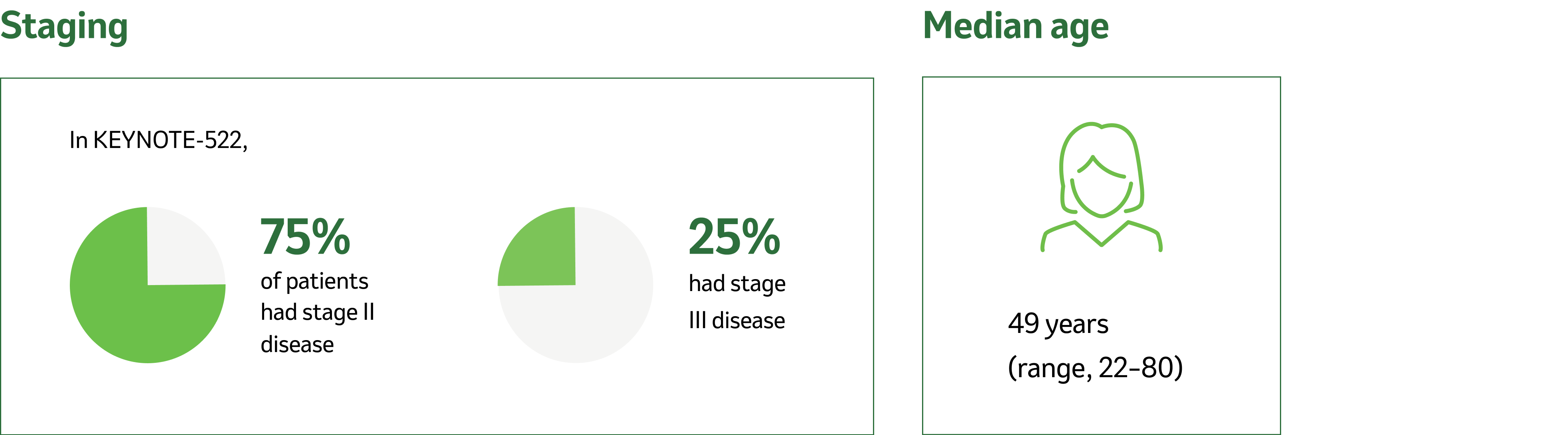
Task: Click the 'had stage II' line
Action: point(317,313)
